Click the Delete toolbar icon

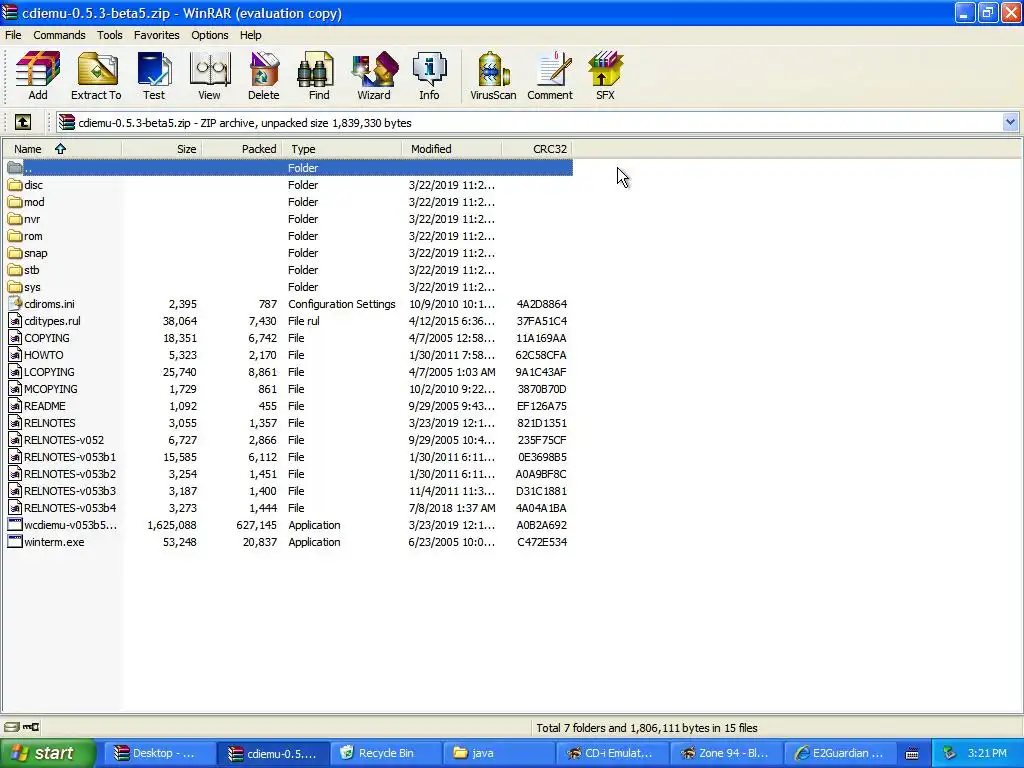point(263,75)
